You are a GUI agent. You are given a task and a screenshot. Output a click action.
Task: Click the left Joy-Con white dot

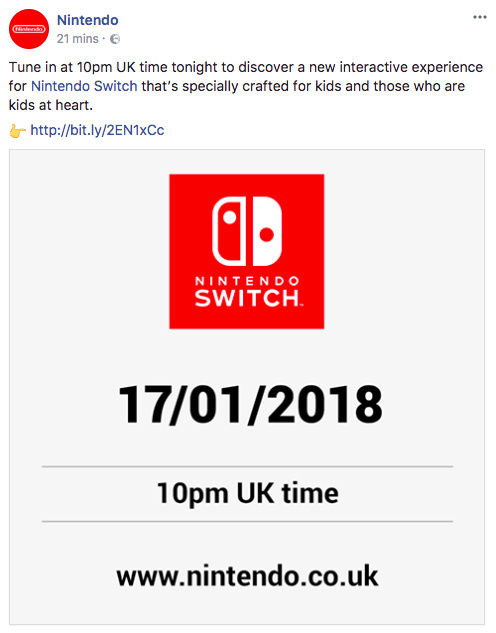point(230,217)
